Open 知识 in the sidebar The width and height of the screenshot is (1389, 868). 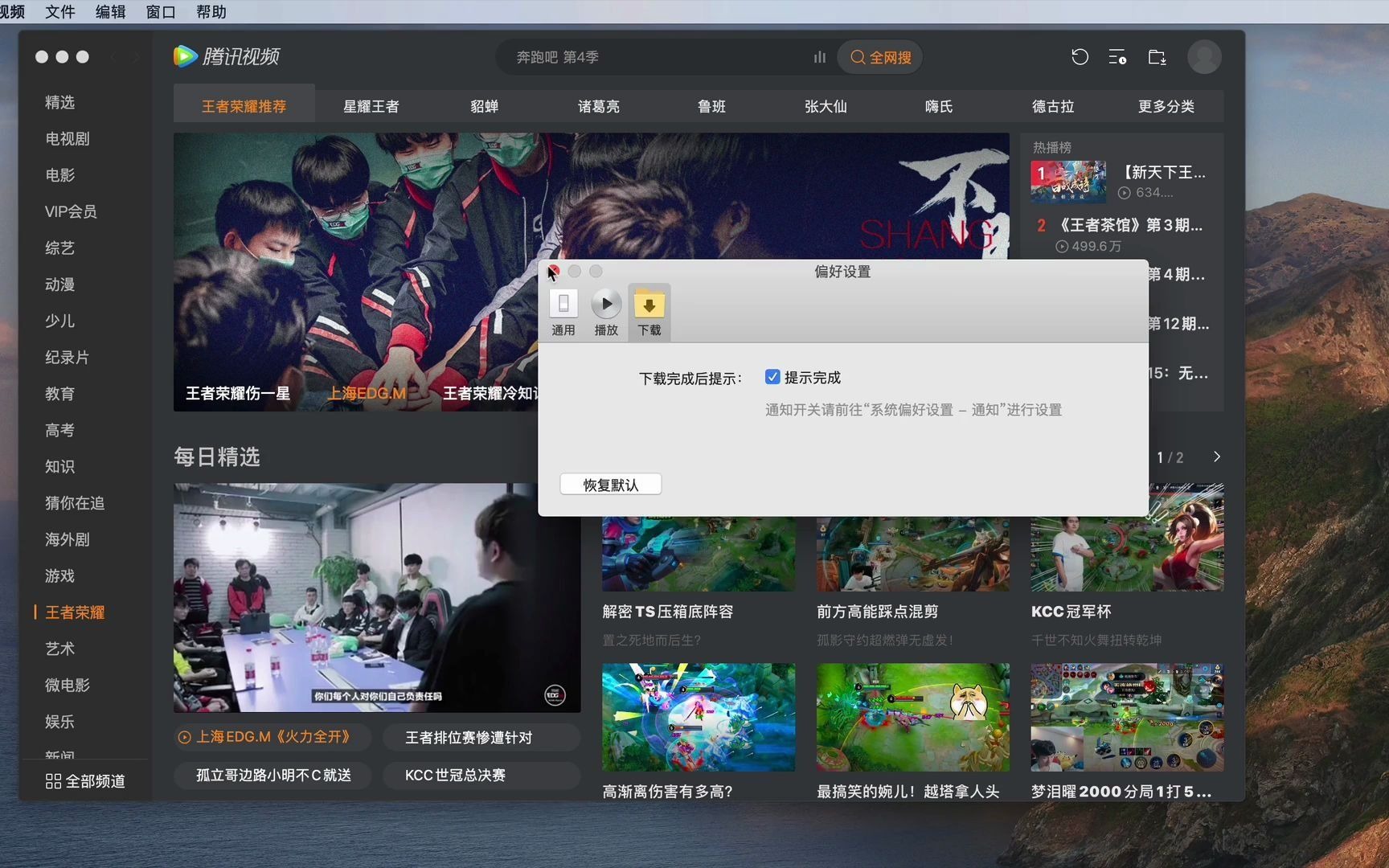59,466
